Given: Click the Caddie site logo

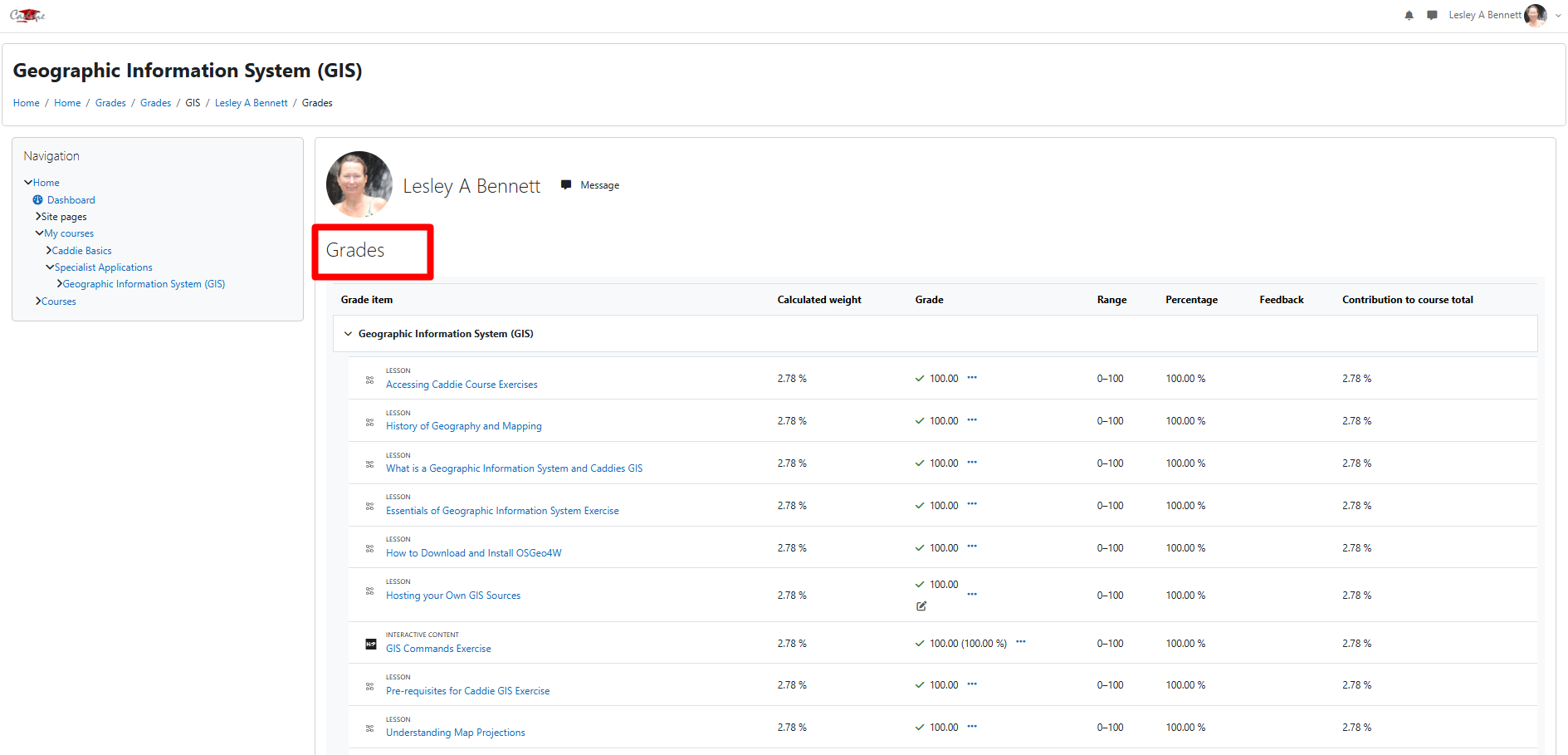Looking at the screenshot, I should point(27,16).
